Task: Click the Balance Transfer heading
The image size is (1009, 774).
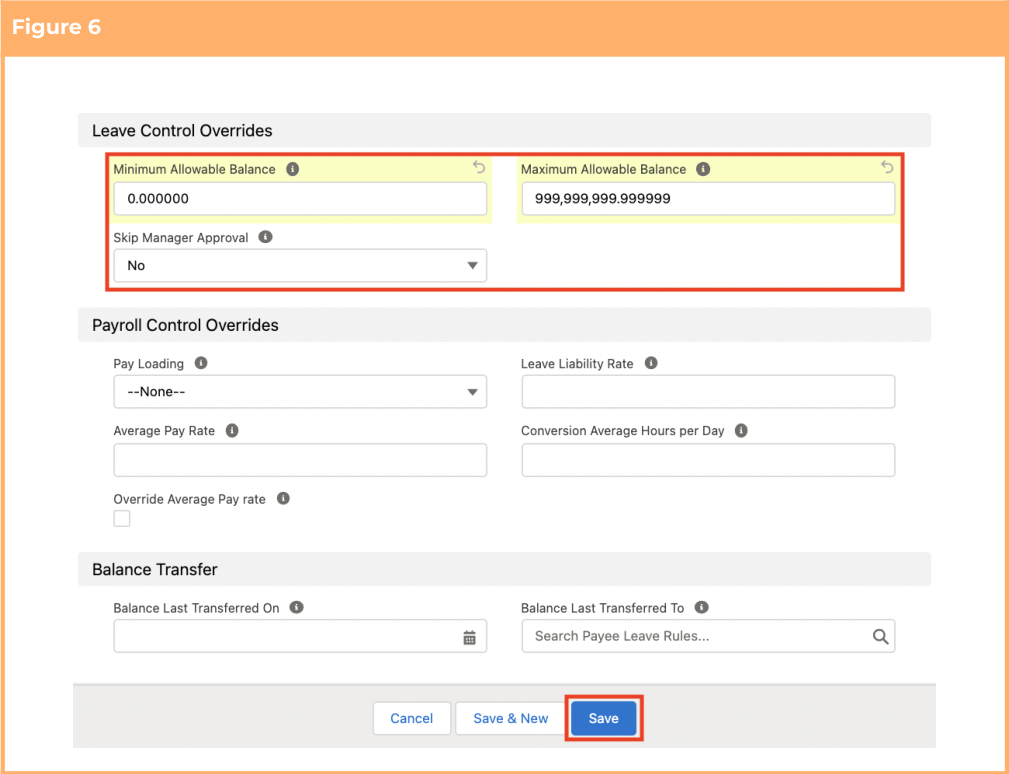Action: click(155, 569)
